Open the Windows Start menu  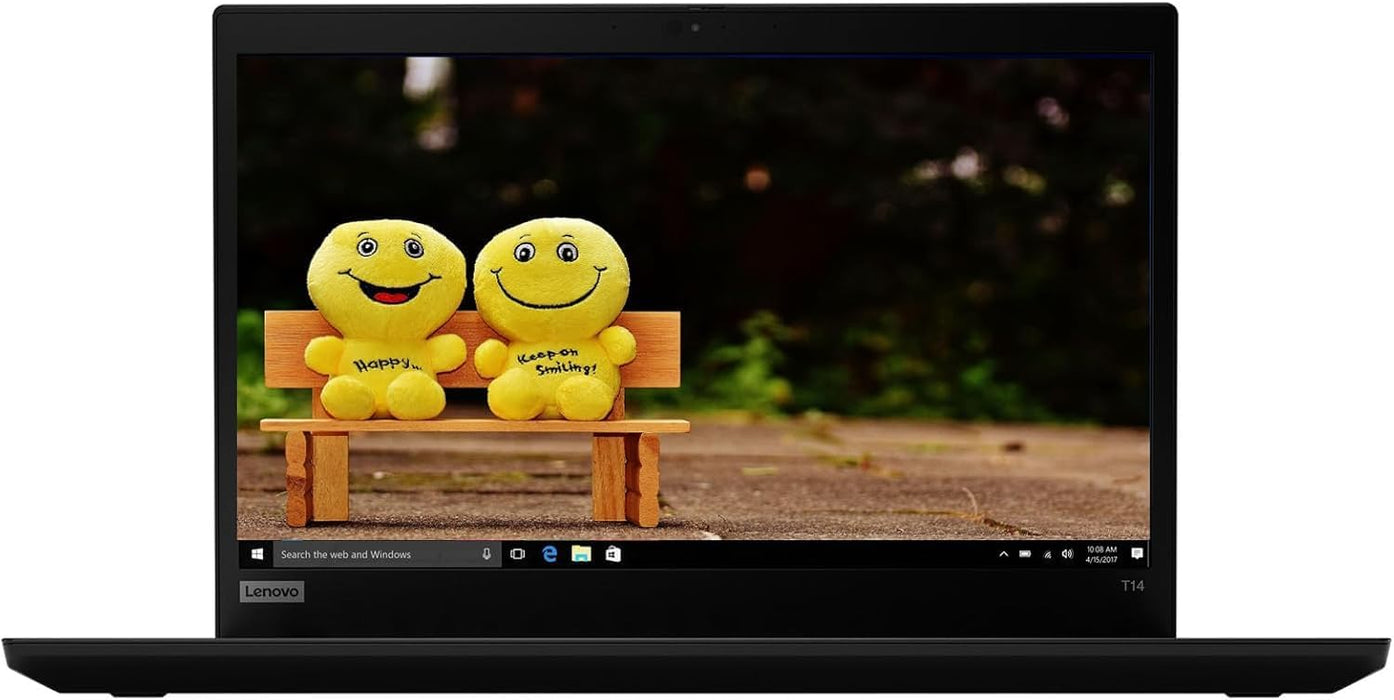point(257,554)
